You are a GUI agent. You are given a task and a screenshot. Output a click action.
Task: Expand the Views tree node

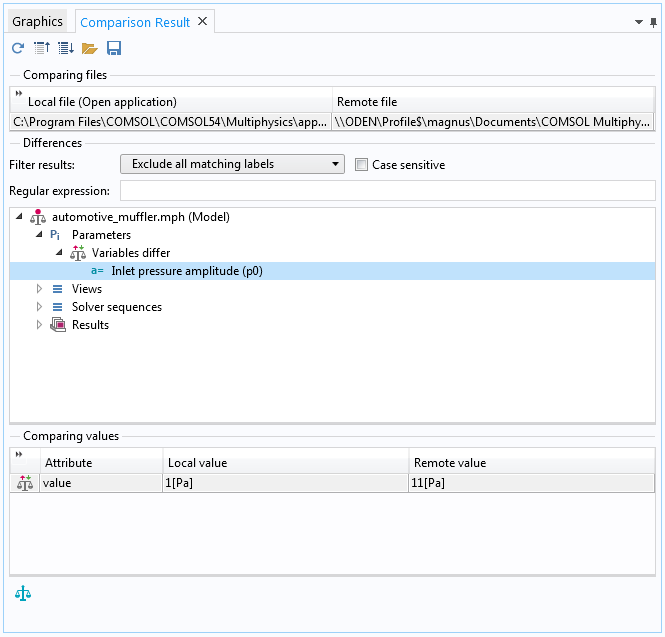(39, 289)
